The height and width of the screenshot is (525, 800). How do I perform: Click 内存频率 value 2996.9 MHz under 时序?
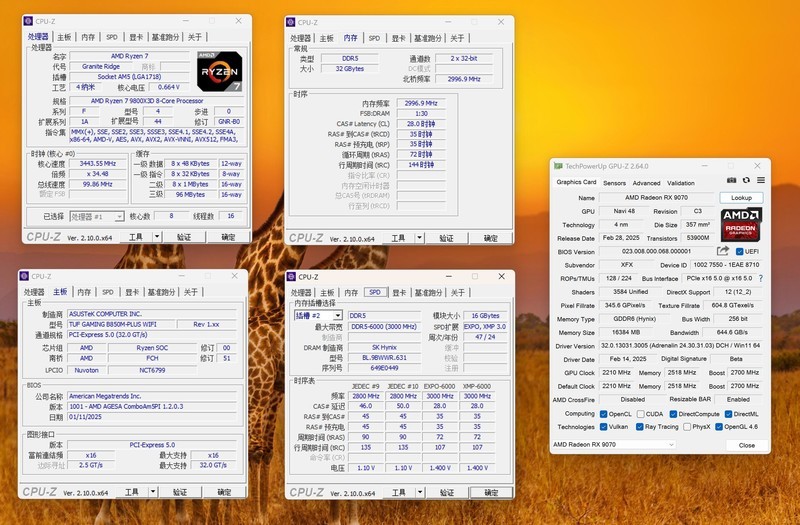click(421, 103)
